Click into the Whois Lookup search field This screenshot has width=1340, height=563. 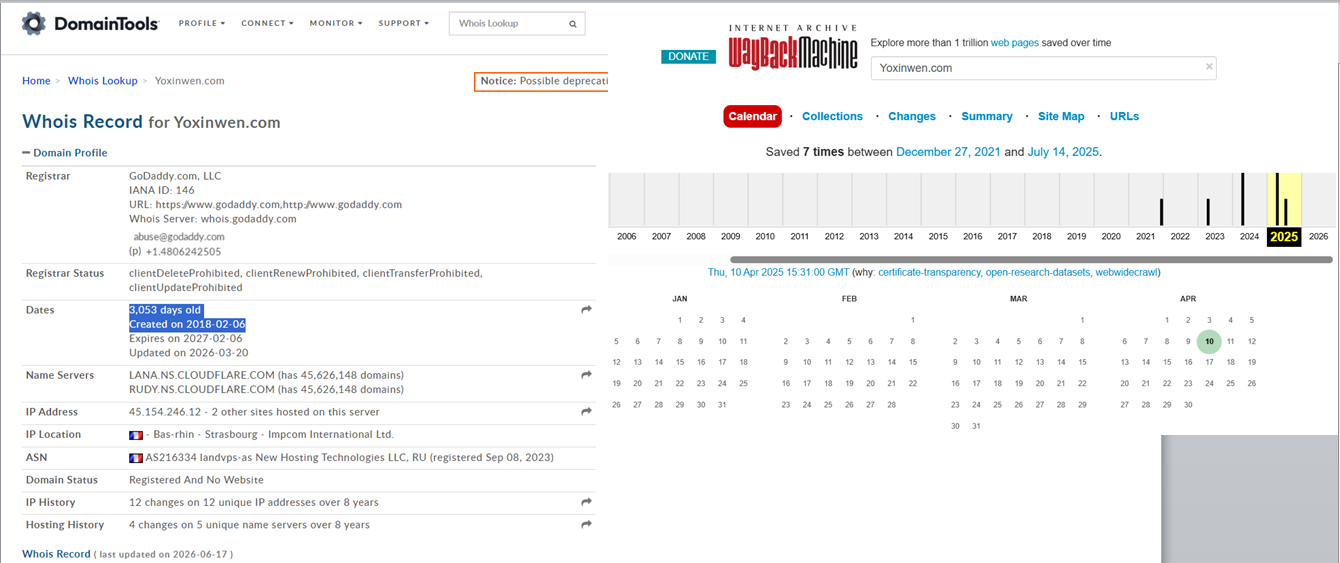[505, 24]
